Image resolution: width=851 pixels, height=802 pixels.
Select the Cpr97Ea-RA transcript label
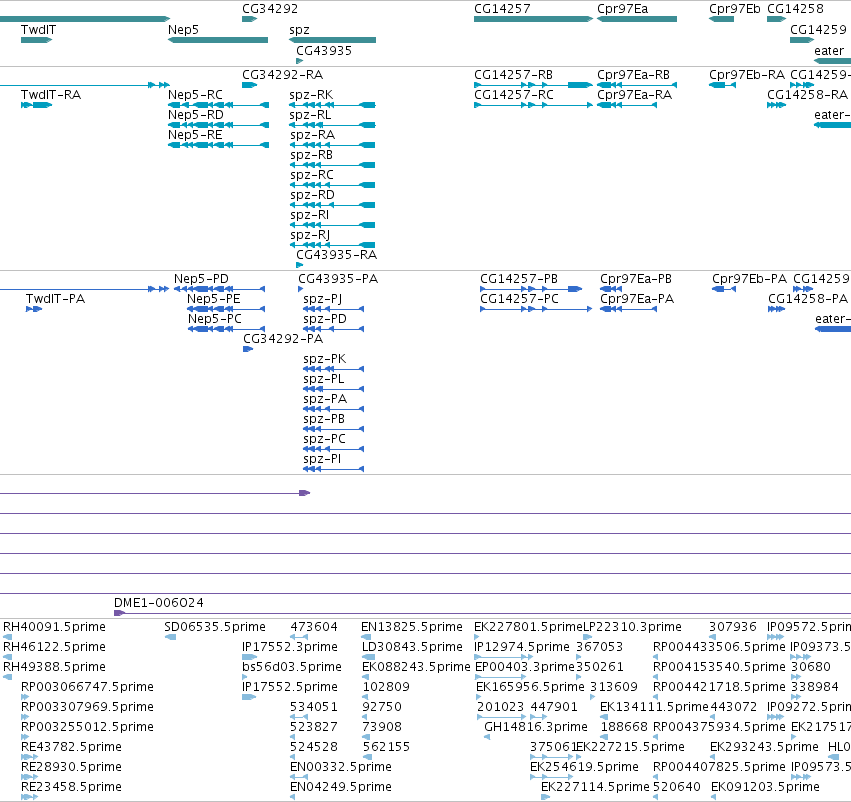pyautogui.click(x=634, y=95)
